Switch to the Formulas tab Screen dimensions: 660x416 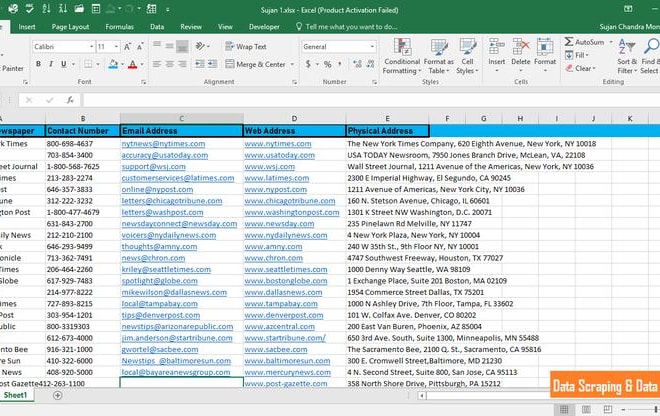pyautogui.click(x=120, y=27)
